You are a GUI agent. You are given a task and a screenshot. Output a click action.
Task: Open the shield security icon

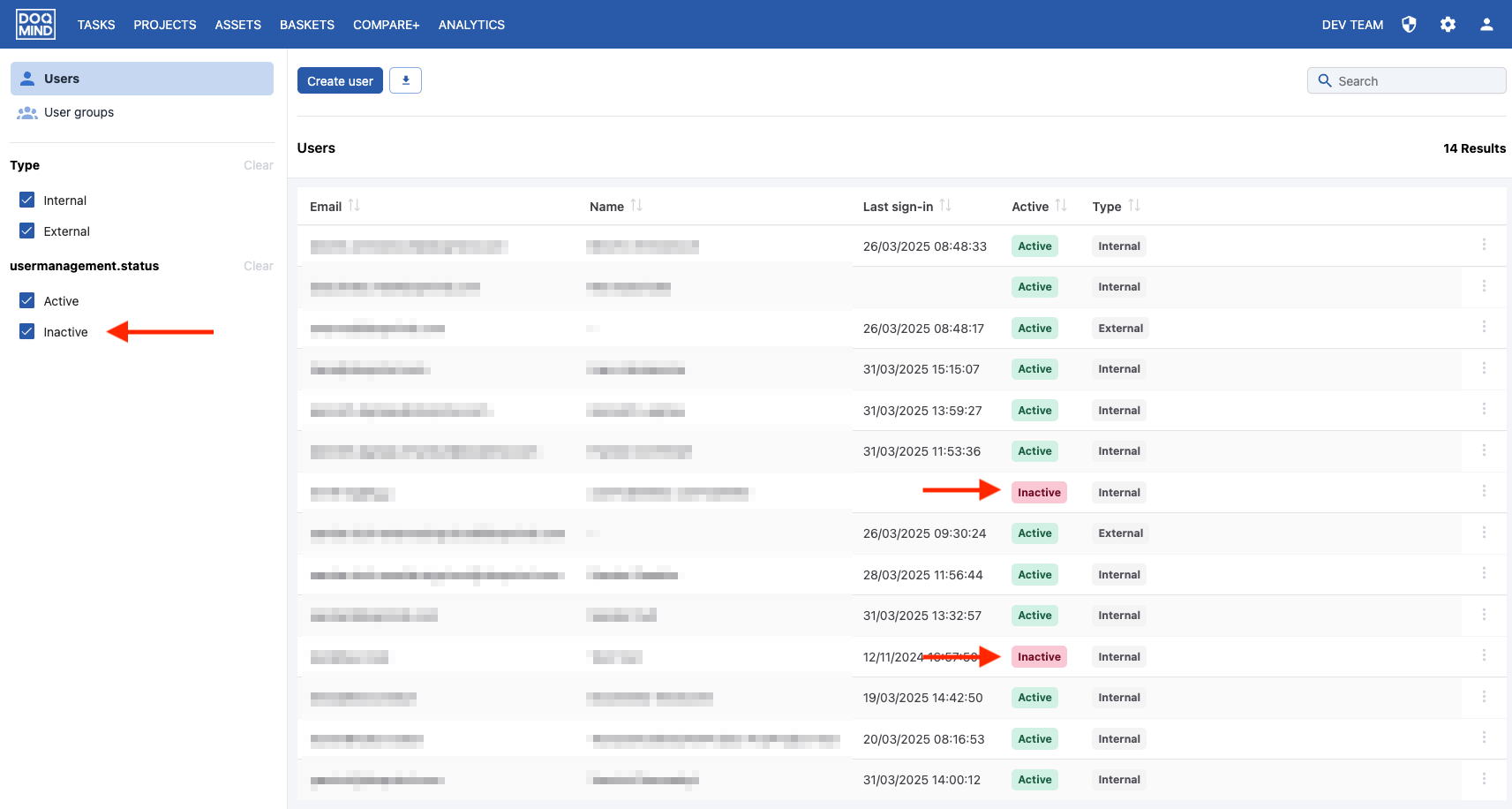[1409, 25]
